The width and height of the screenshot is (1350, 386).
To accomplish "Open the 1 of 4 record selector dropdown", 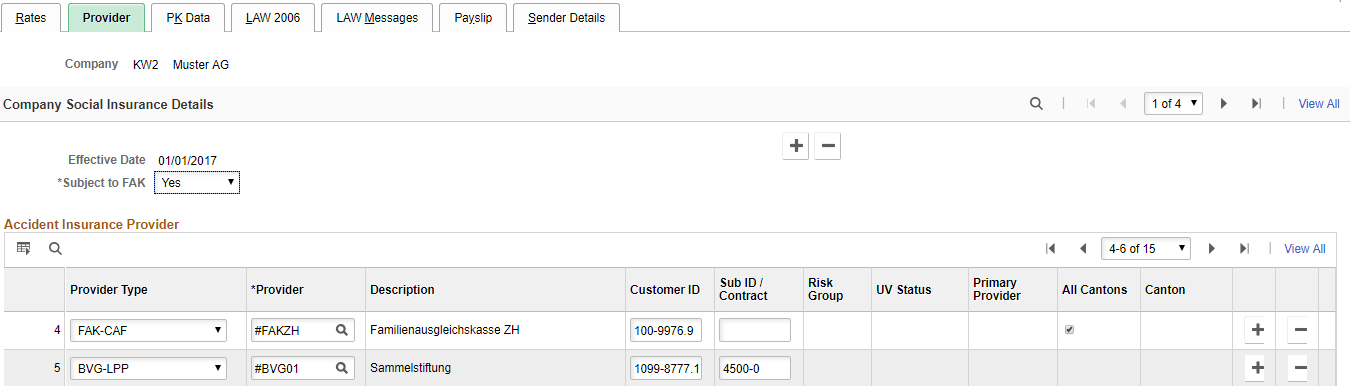I will point(1173,104).
